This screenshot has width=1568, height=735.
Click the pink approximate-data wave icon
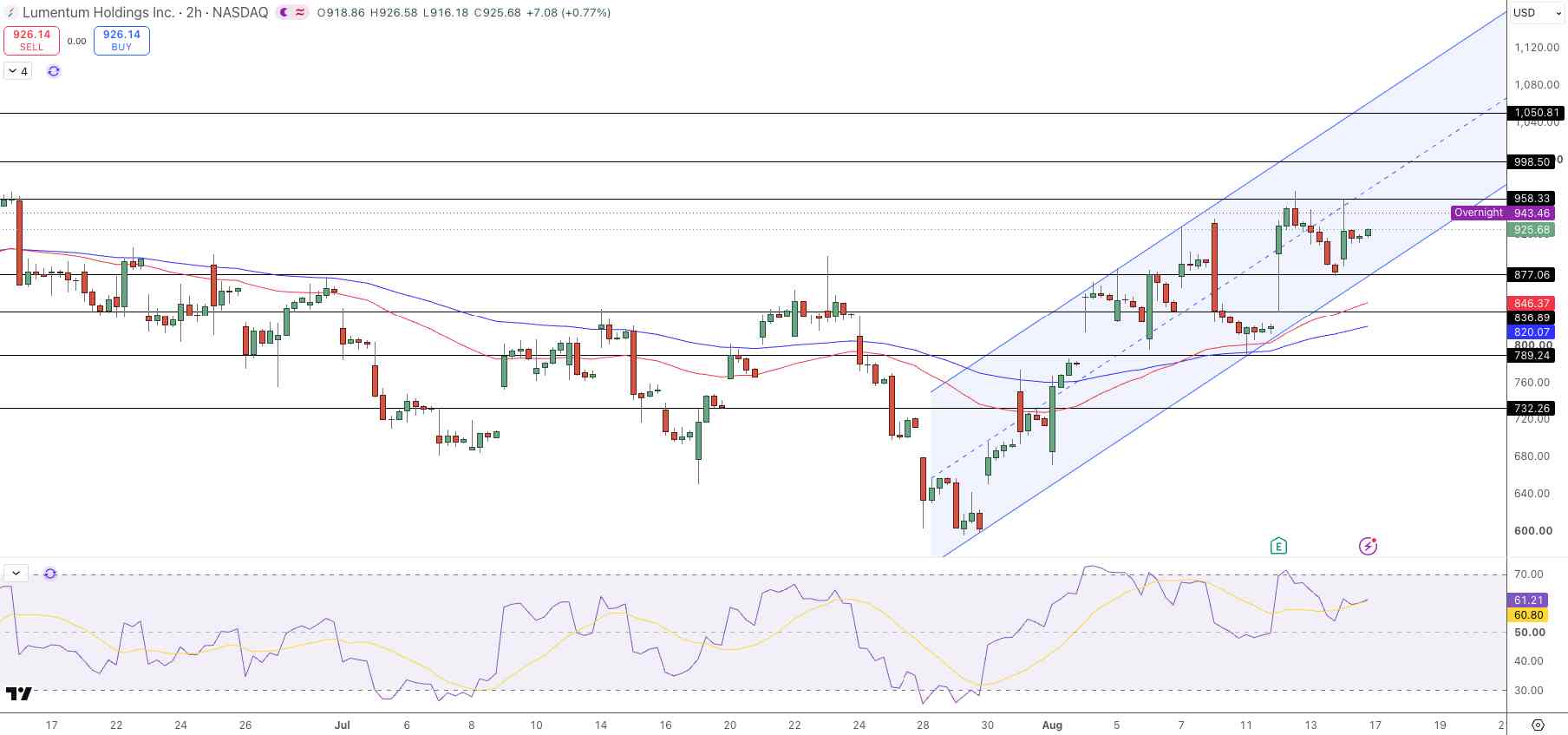tap(300, 13)
